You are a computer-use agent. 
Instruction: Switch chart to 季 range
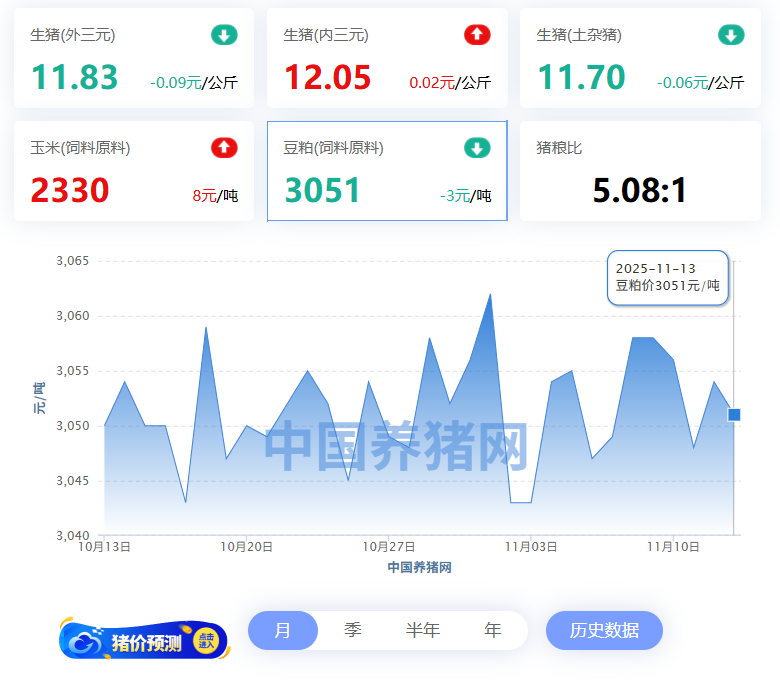click(352, 631)
